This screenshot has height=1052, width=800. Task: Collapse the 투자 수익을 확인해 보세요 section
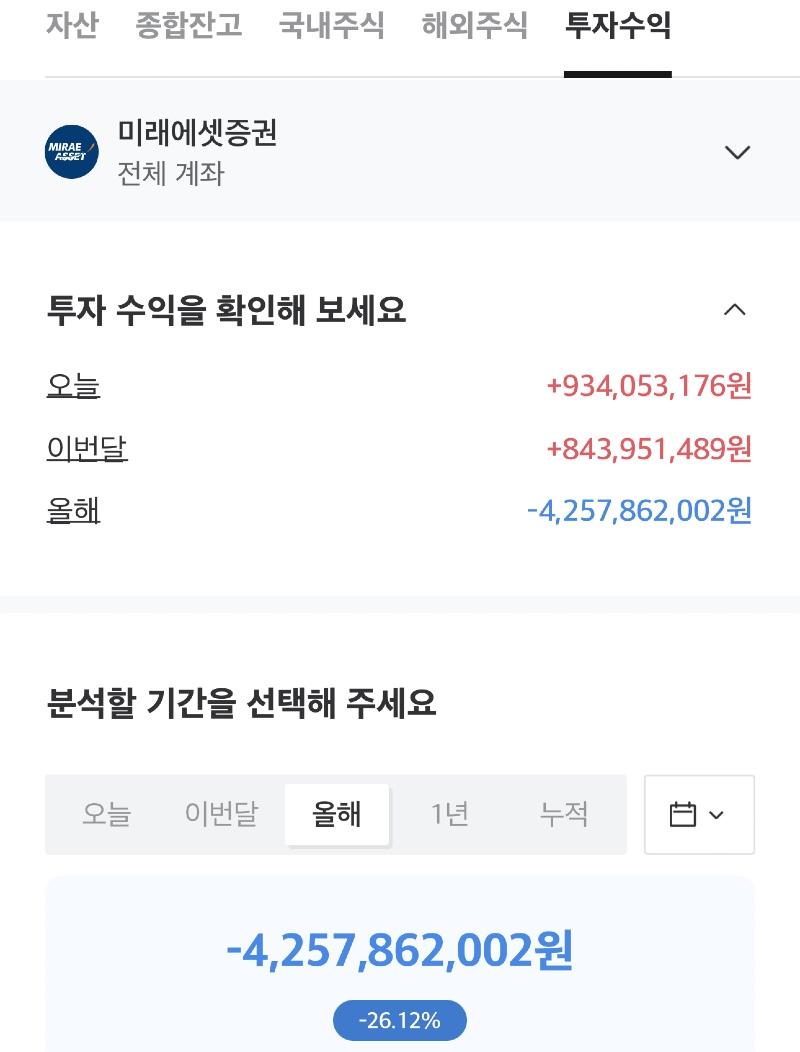pyautogui.click(x=735, y=310)
